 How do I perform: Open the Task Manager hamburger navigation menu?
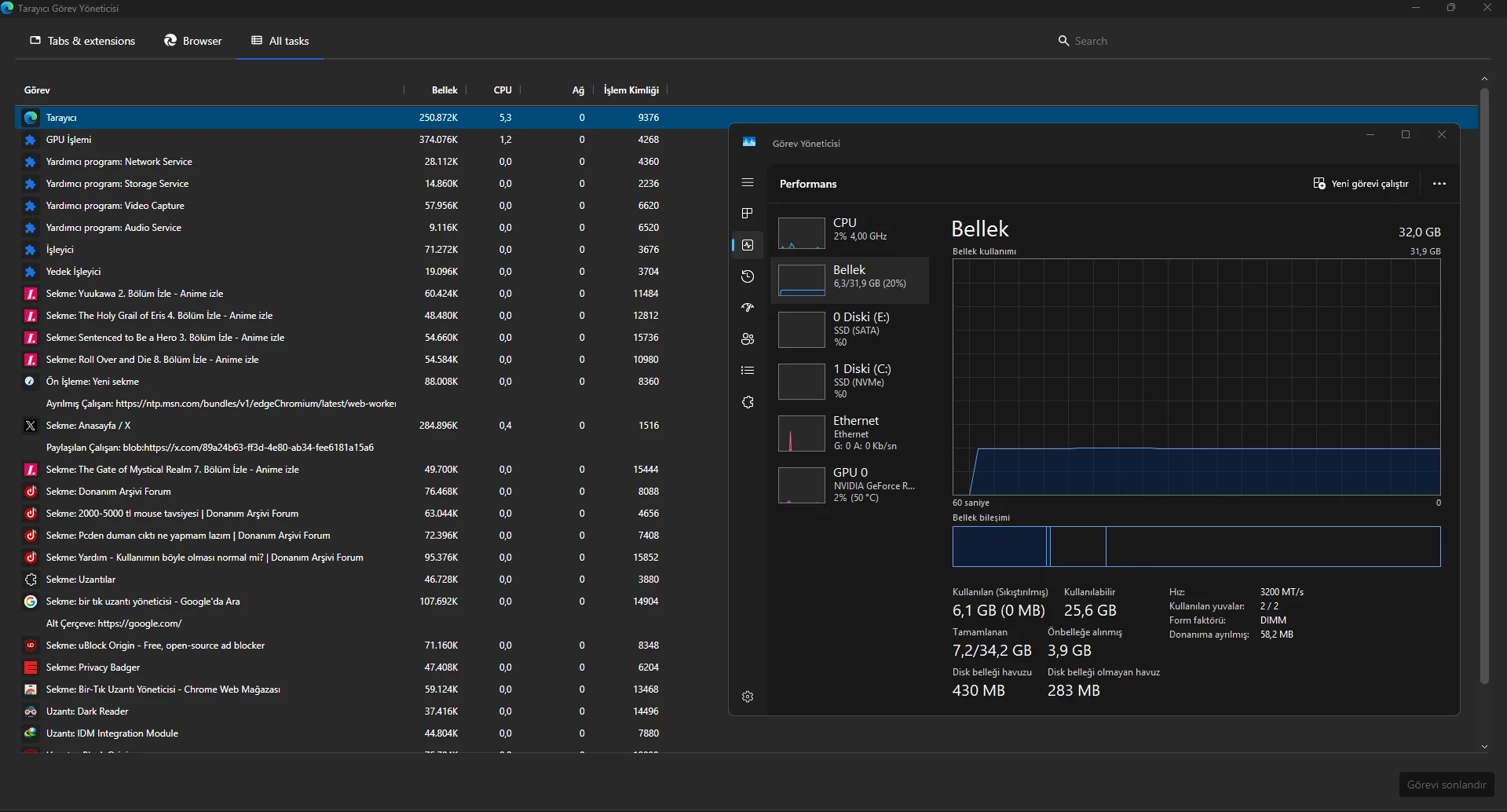coord(747,183)
